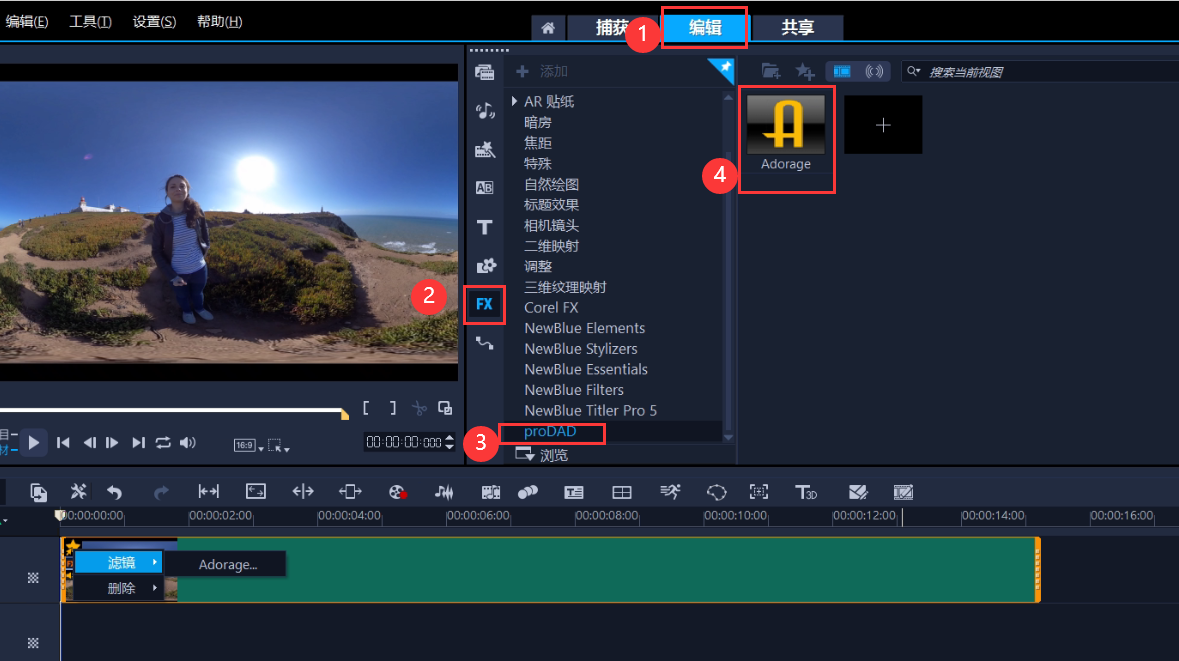Switch to the 共享 tab
The width and height of the screenshot is (1179, 661).
(x=797, y=28)
